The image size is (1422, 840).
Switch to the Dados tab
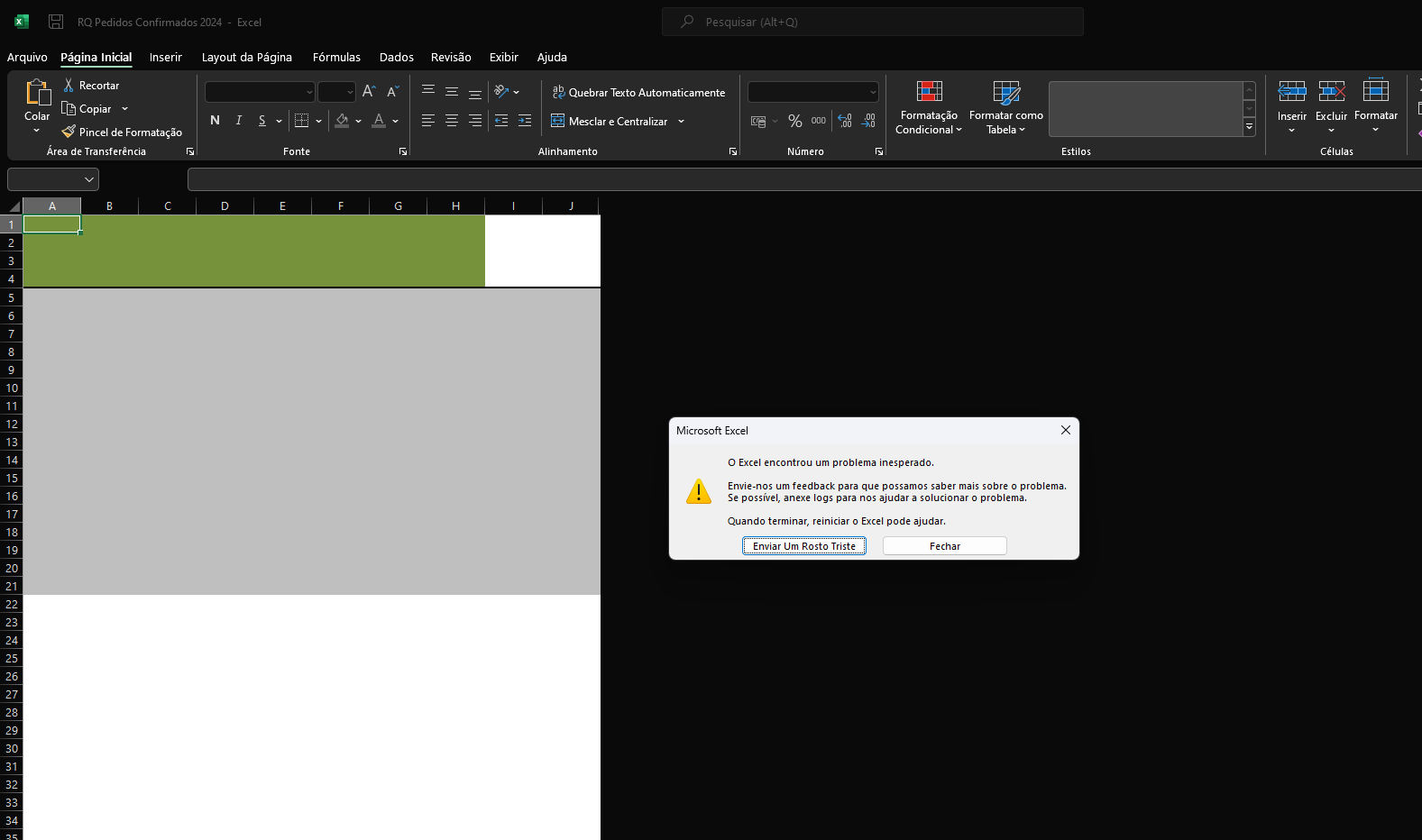coord(397,57)
